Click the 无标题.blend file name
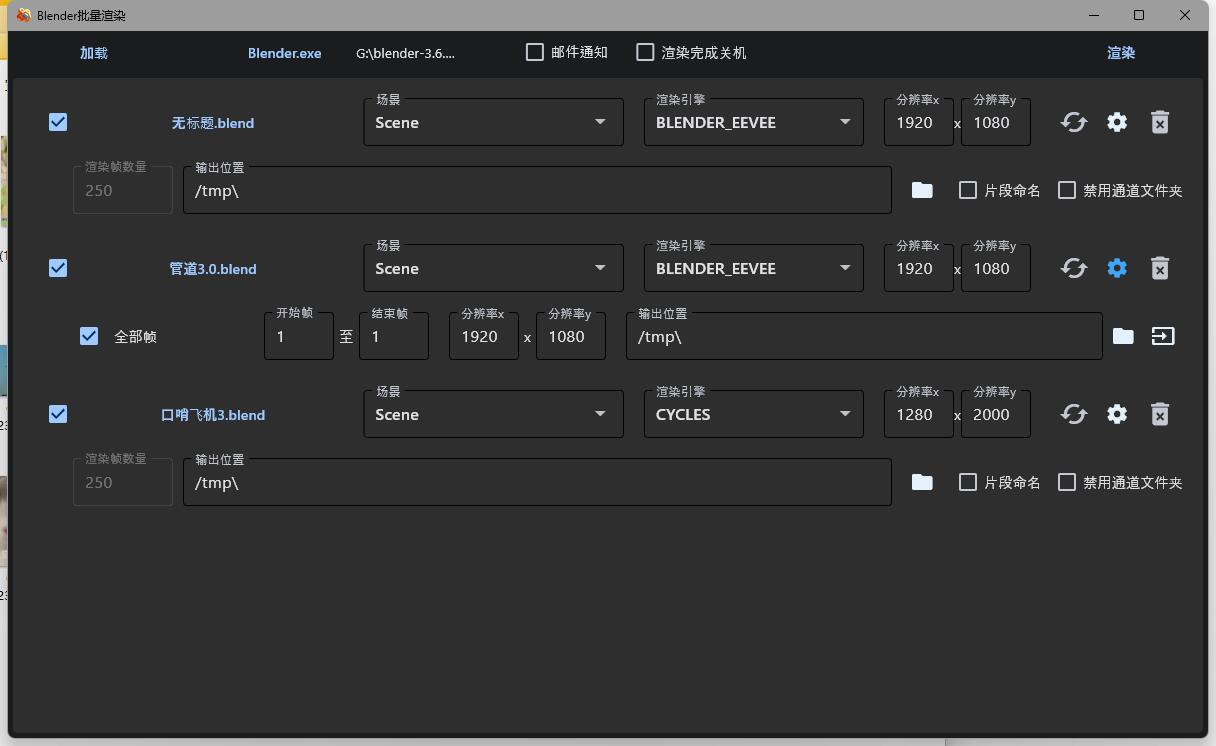Screen dimensions: 1216x746 213,123
